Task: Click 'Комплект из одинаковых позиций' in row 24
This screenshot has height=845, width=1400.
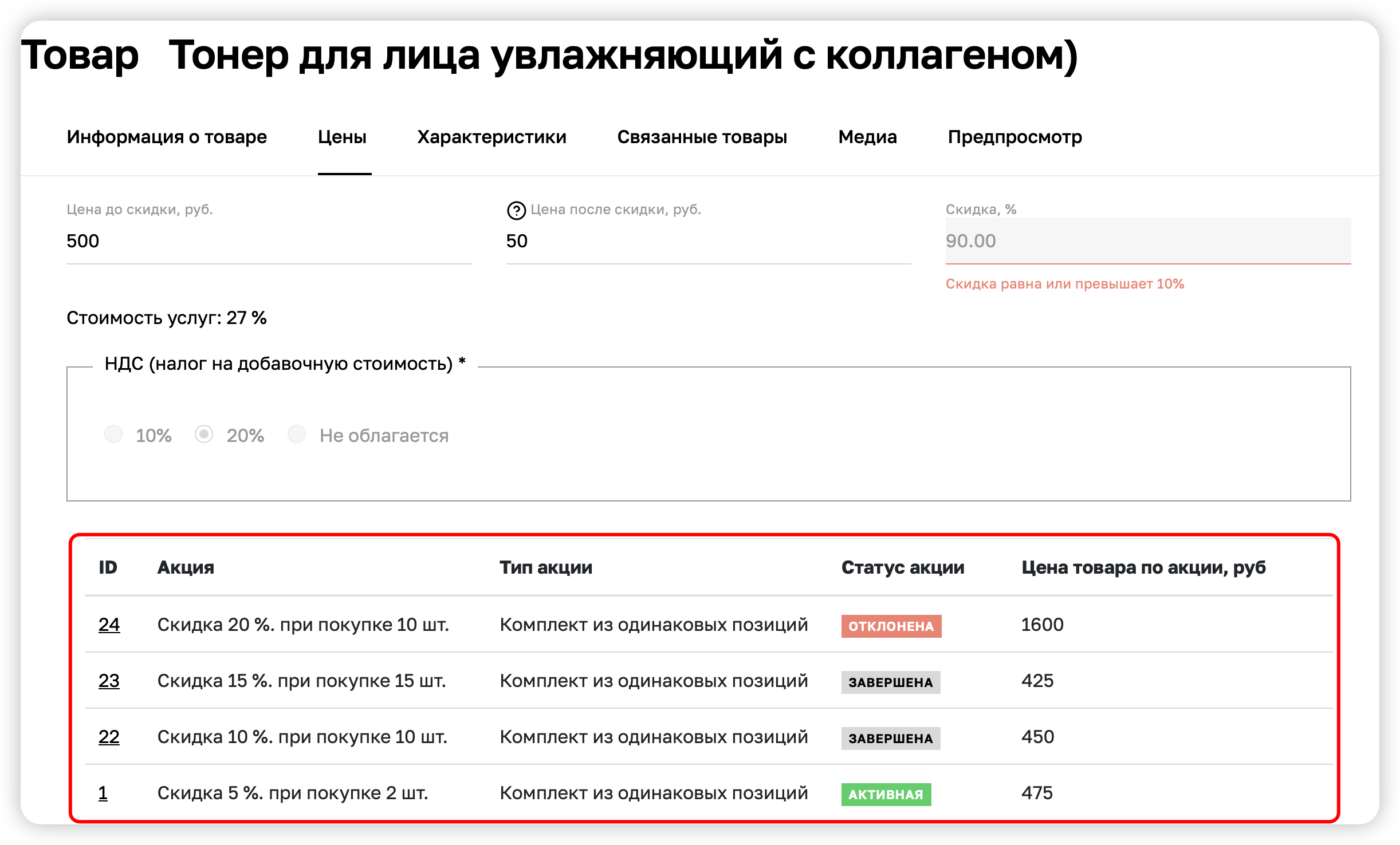Action: pos(654,625)
